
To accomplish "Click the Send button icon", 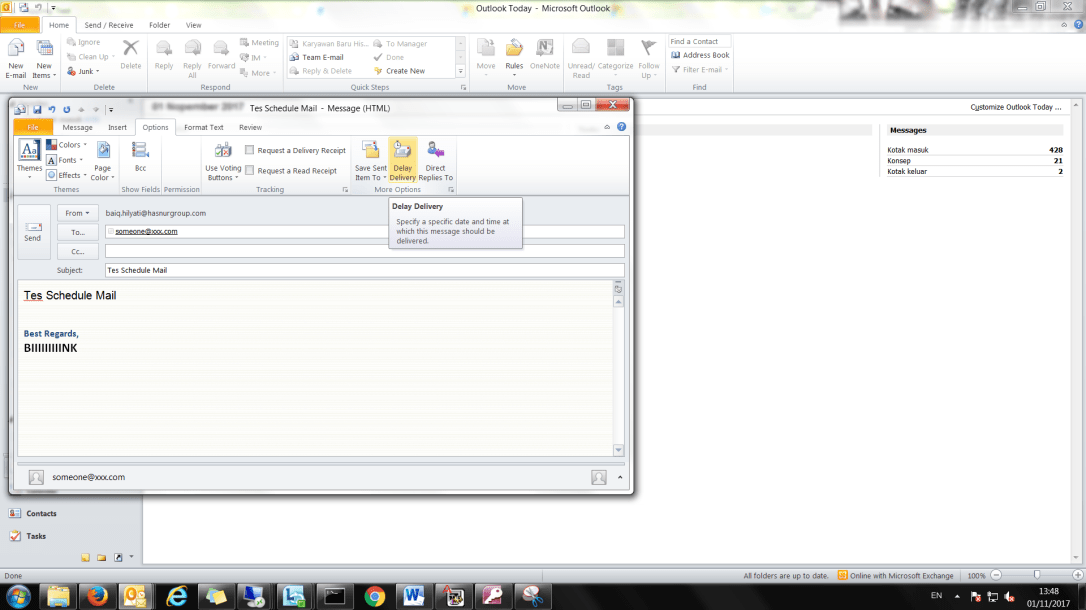I will click(x=33, y=230).
